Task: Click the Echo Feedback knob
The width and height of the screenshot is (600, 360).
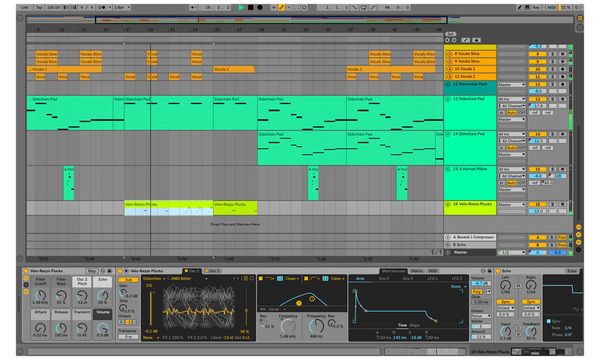Action: point(530,331)
